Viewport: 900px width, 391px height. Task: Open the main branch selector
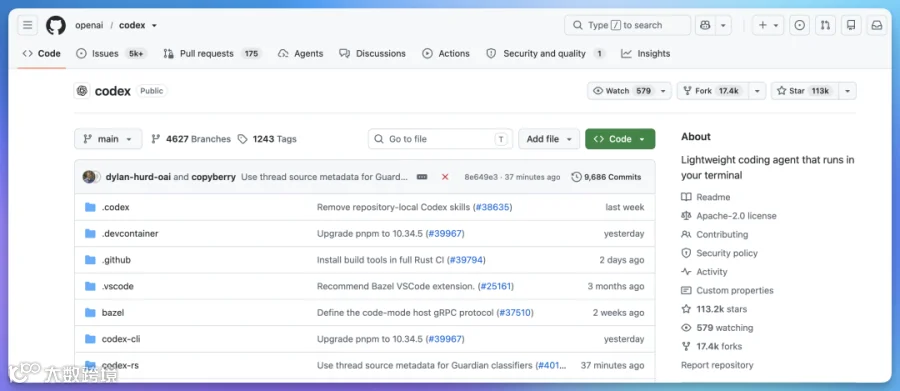coord(108,139)
